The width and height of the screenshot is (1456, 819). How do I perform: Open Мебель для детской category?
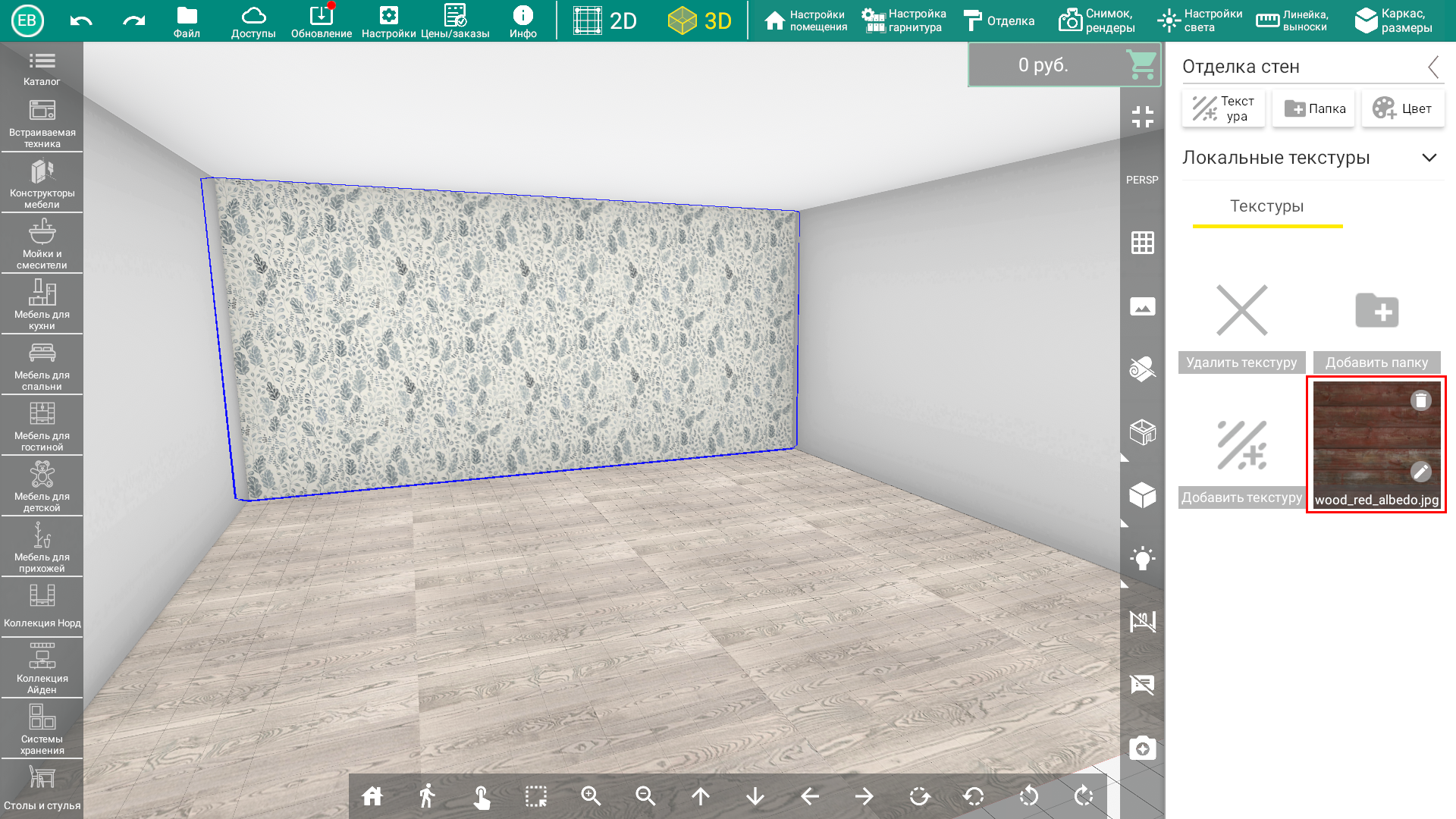click(x=42, y=487)
